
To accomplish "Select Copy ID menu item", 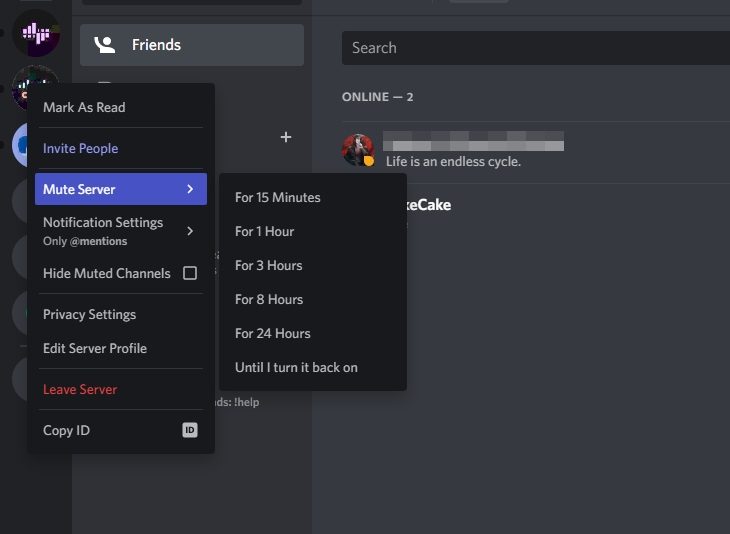I will coord(121,430).
